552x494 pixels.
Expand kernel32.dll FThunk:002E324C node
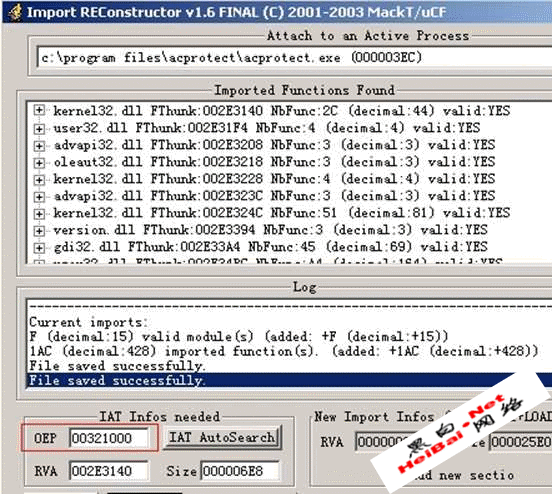(x=39, y=213)
